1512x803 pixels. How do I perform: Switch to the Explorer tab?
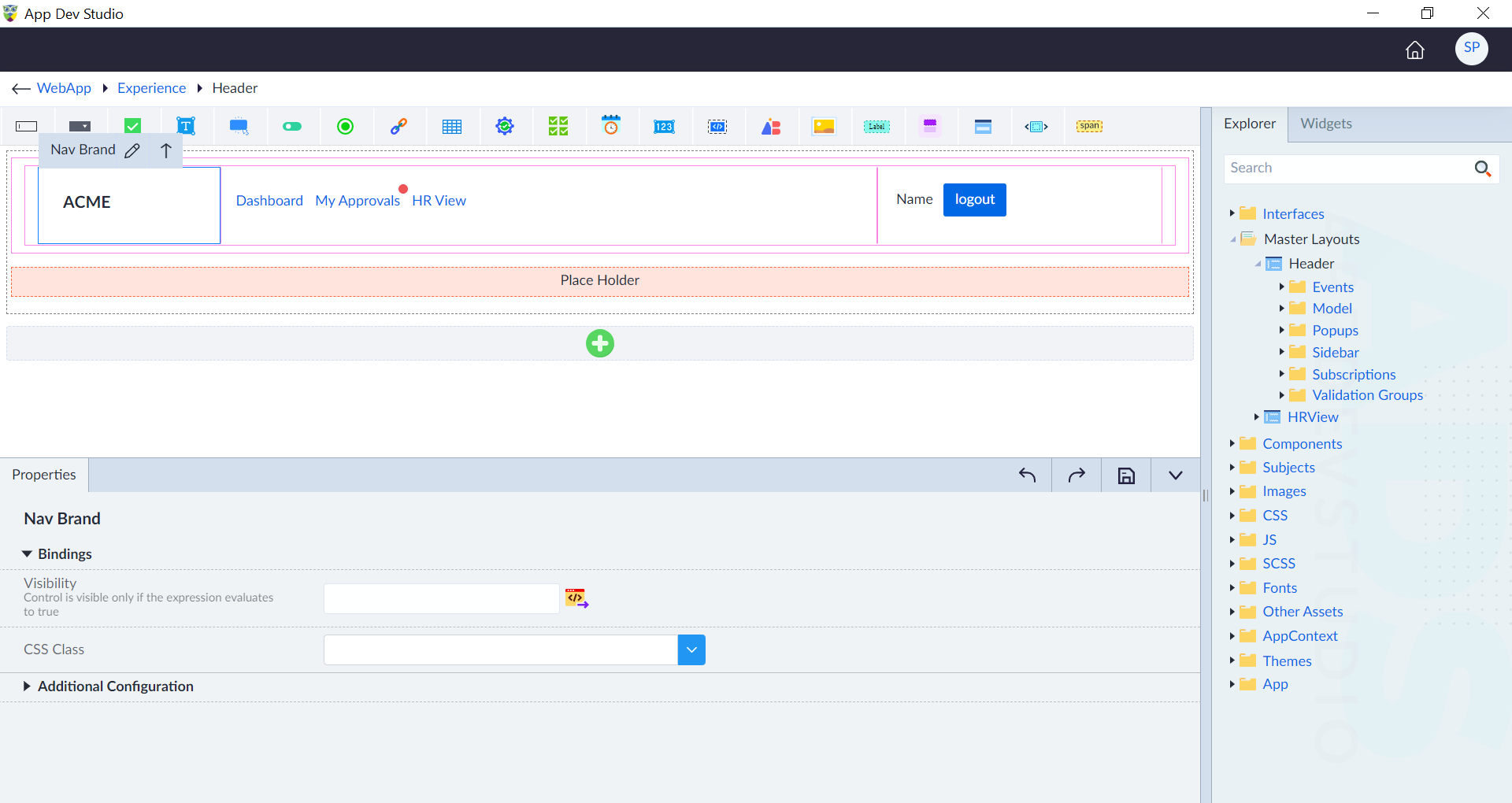[x=1250, y=124]
